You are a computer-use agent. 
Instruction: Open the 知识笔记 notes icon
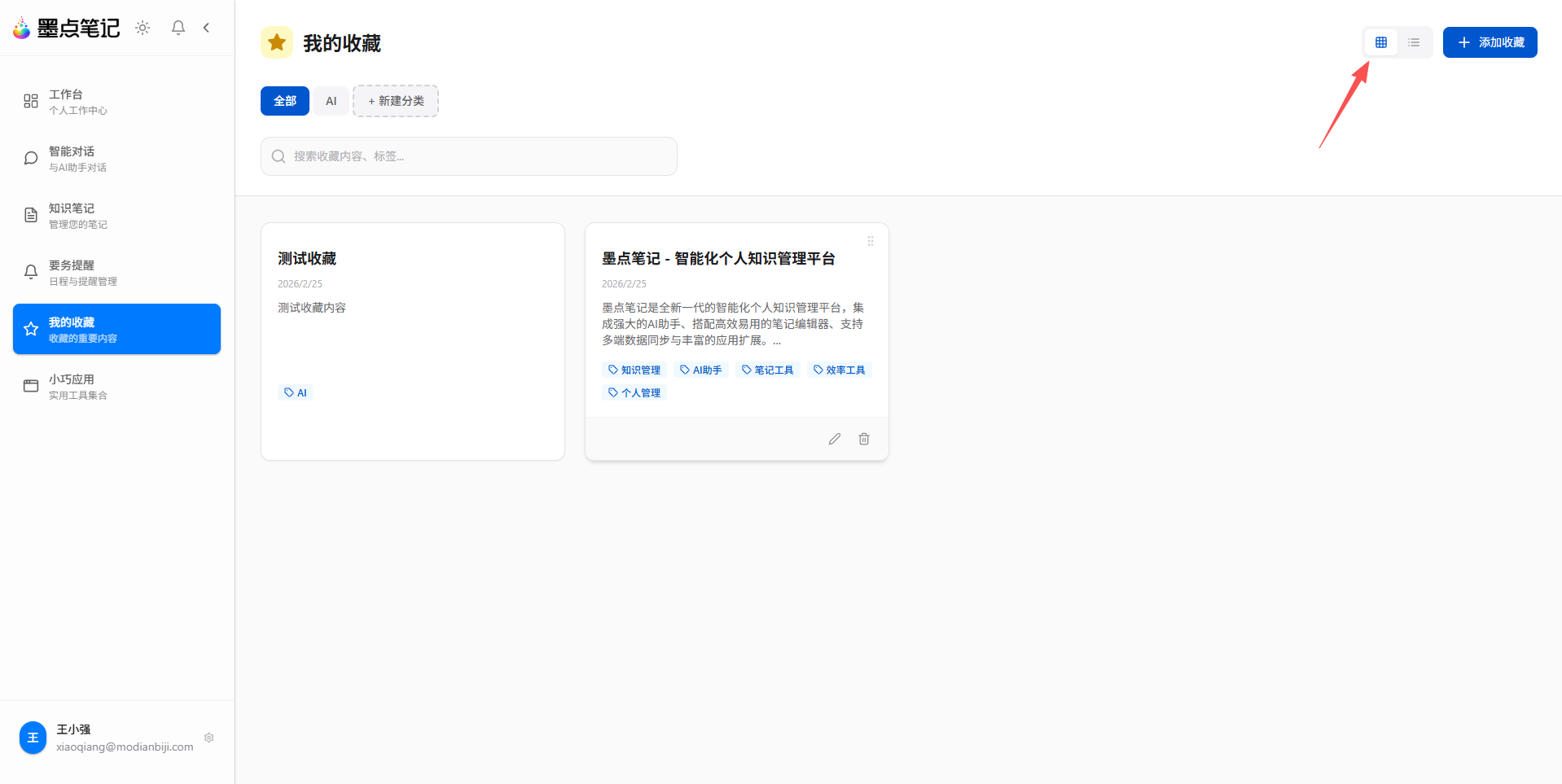click(x=31, y=214)
